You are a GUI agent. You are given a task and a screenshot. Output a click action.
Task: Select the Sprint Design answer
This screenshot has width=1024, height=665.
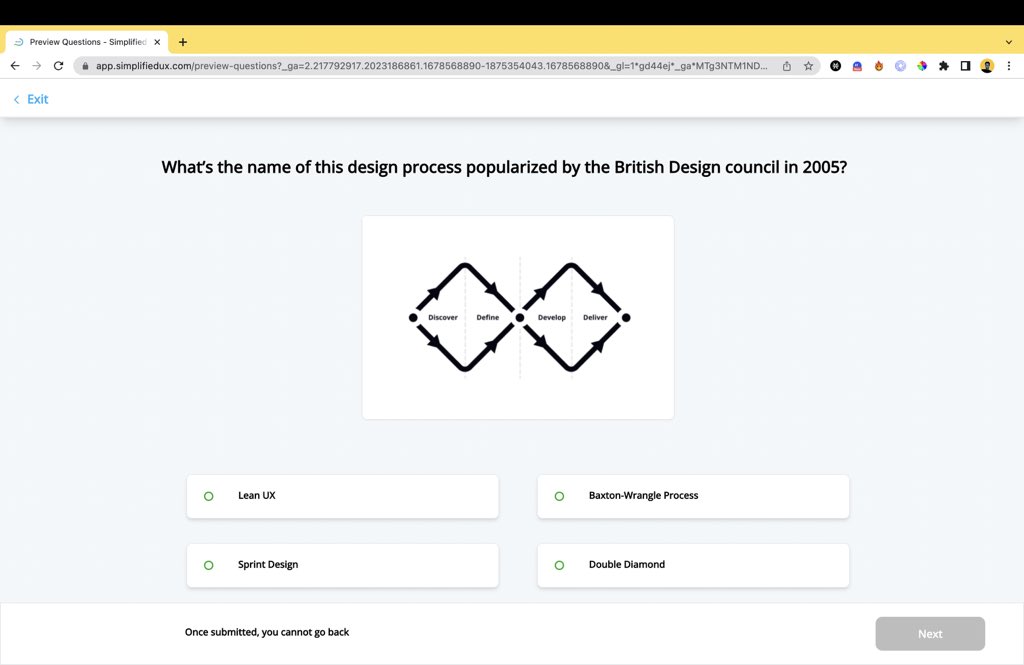(x=342, y=564)
